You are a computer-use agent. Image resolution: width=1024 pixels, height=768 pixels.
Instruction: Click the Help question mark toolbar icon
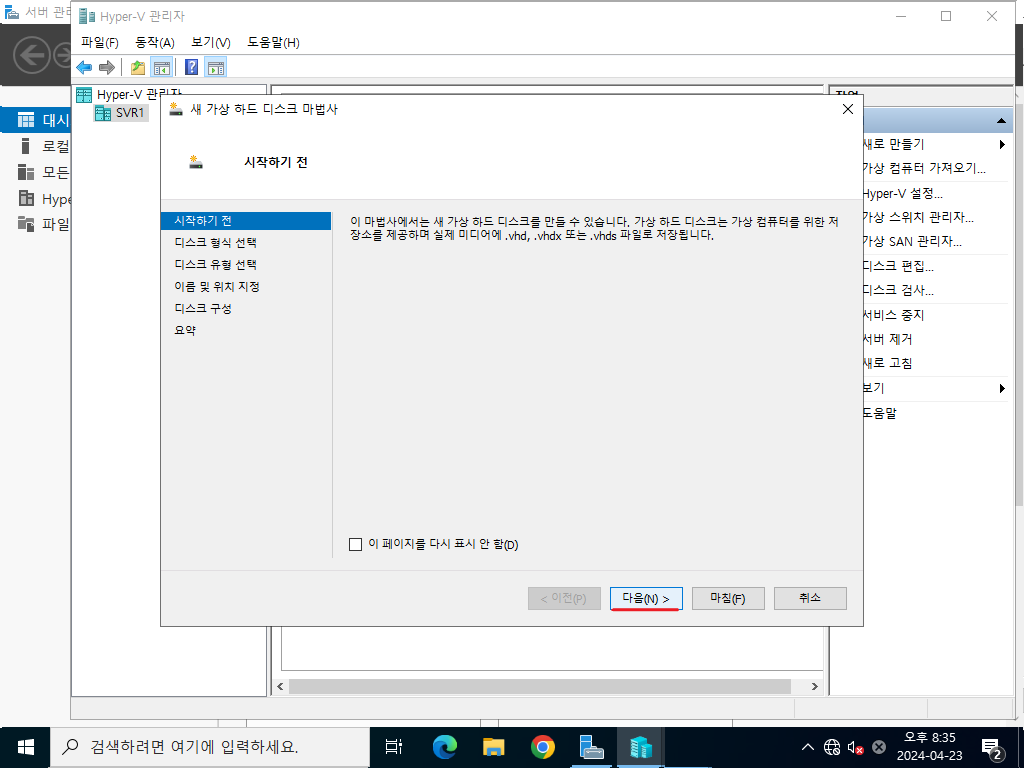[x=191, y=67]
